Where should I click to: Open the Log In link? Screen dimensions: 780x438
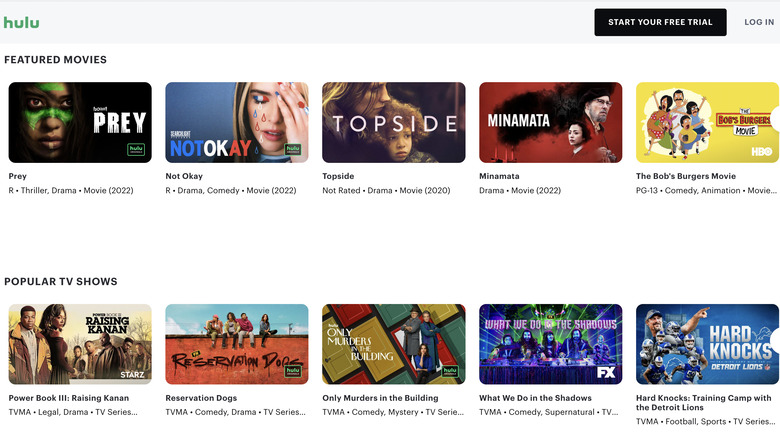(x=759, y=22)
